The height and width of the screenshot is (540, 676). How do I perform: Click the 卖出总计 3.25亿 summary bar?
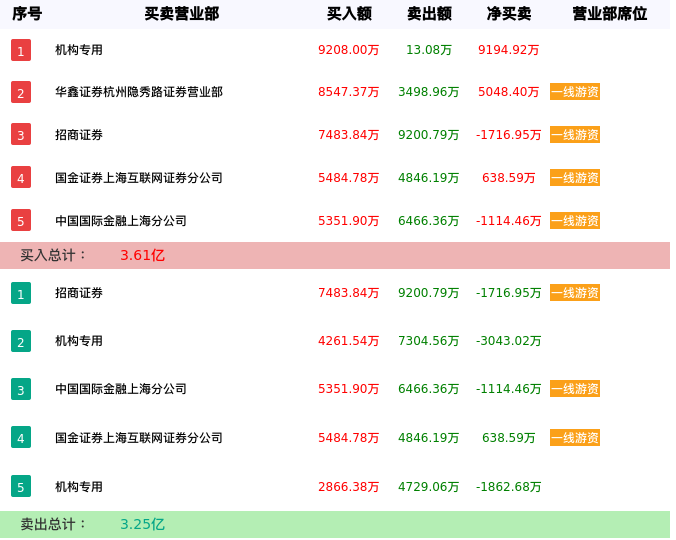point(335,524)
